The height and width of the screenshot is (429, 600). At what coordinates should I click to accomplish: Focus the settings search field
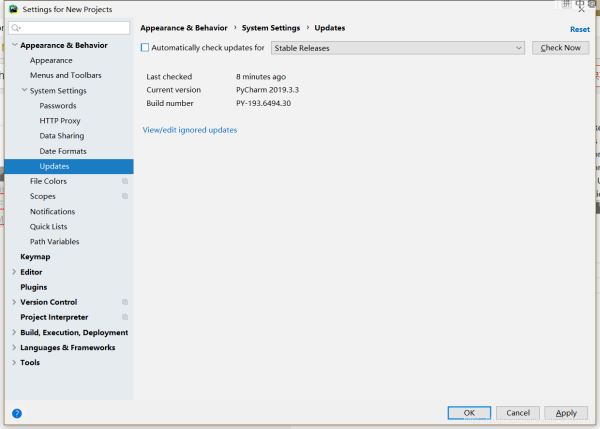pos(69,28)
